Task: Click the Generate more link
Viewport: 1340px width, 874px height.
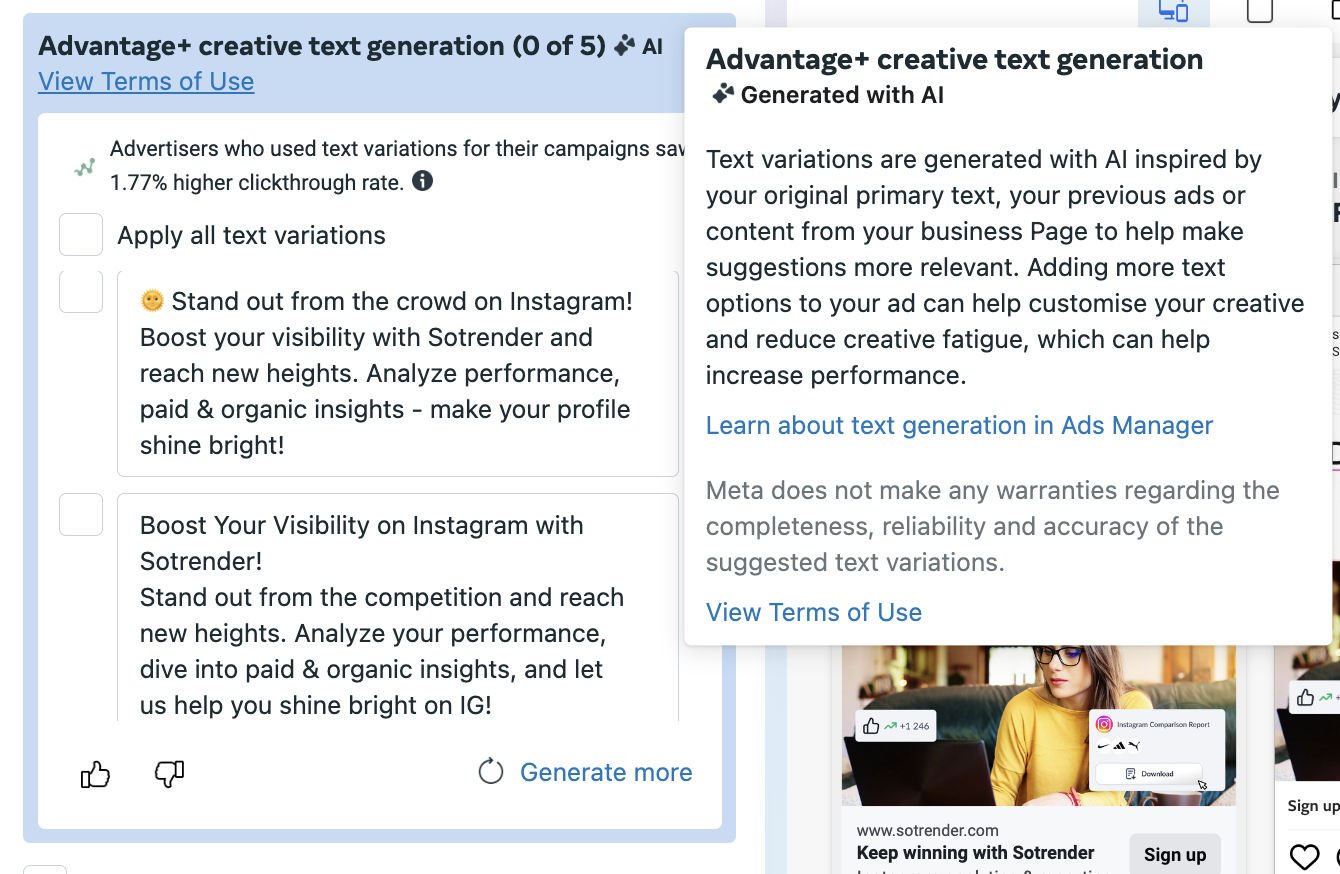Action: click(606, 772)
